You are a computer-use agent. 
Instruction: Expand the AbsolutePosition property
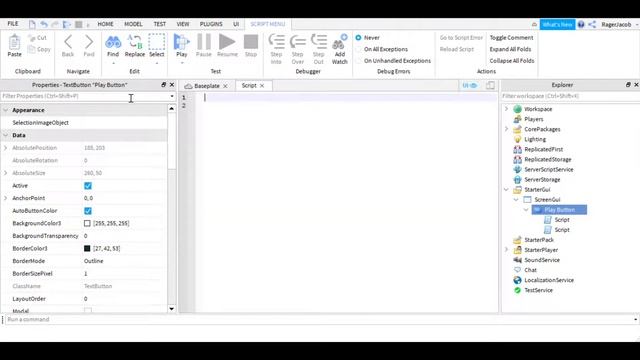(5, 148)
